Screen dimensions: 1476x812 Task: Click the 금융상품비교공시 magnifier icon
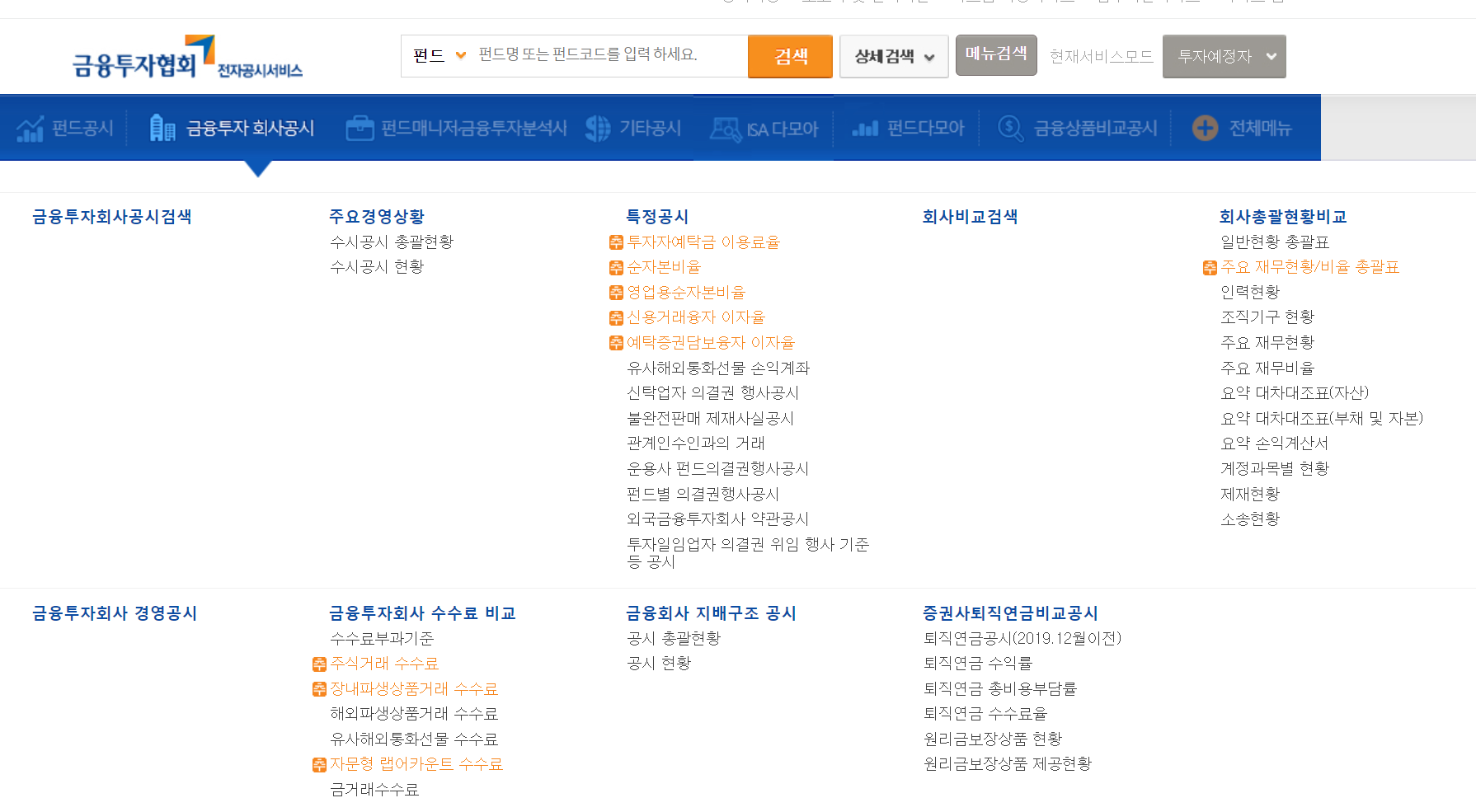[1011, 128]
